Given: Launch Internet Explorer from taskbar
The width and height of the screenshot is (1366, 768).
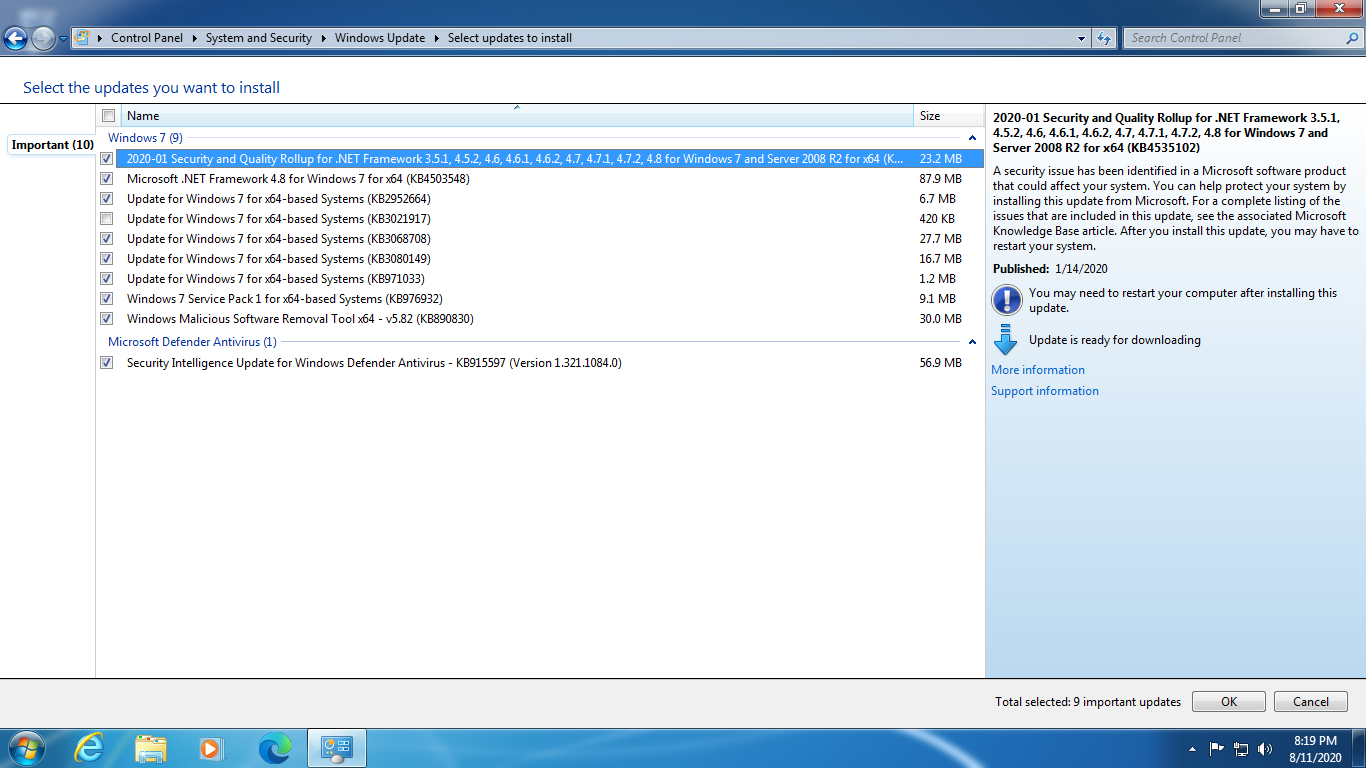Looking at the screenshot, I should 89,748.
